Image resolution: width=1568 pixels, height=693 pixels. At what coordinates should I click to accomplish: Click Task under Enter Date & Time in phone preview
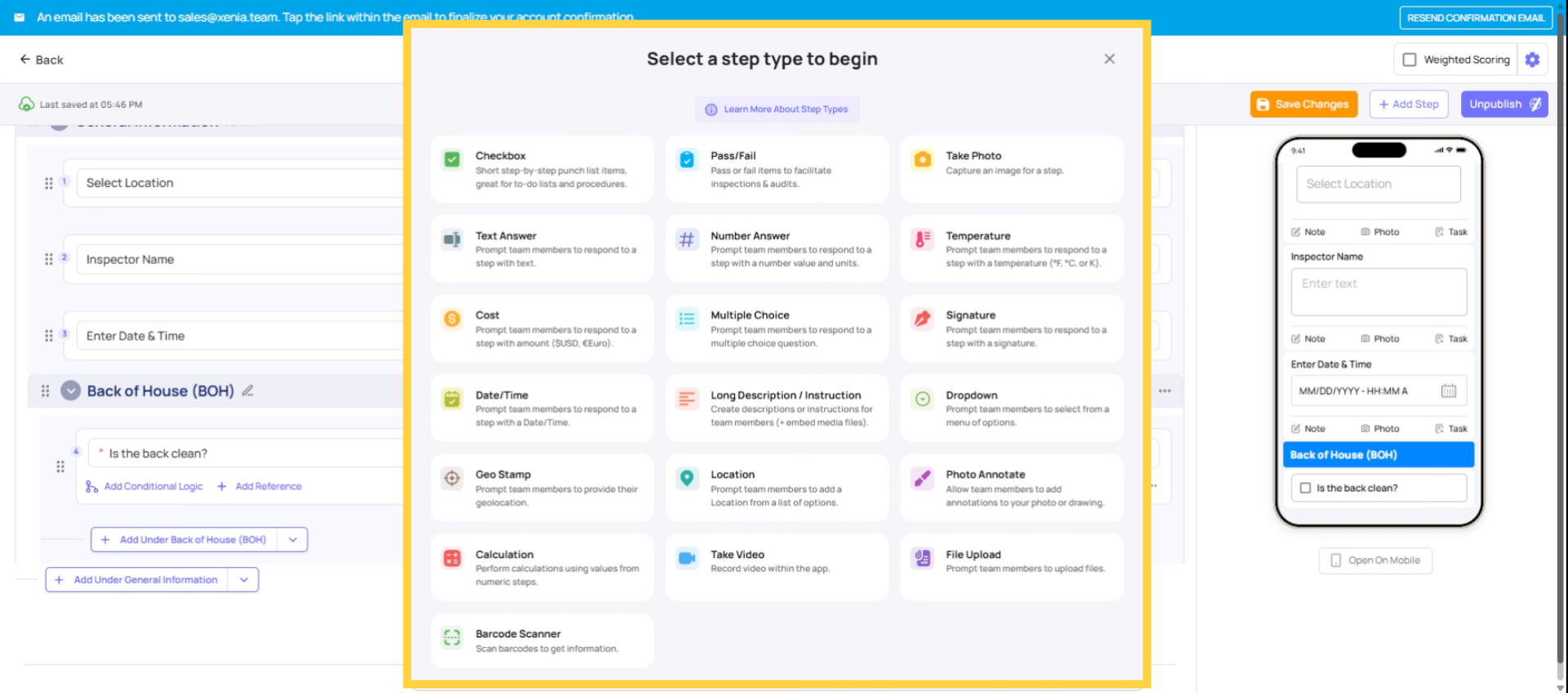(1451, 429)
